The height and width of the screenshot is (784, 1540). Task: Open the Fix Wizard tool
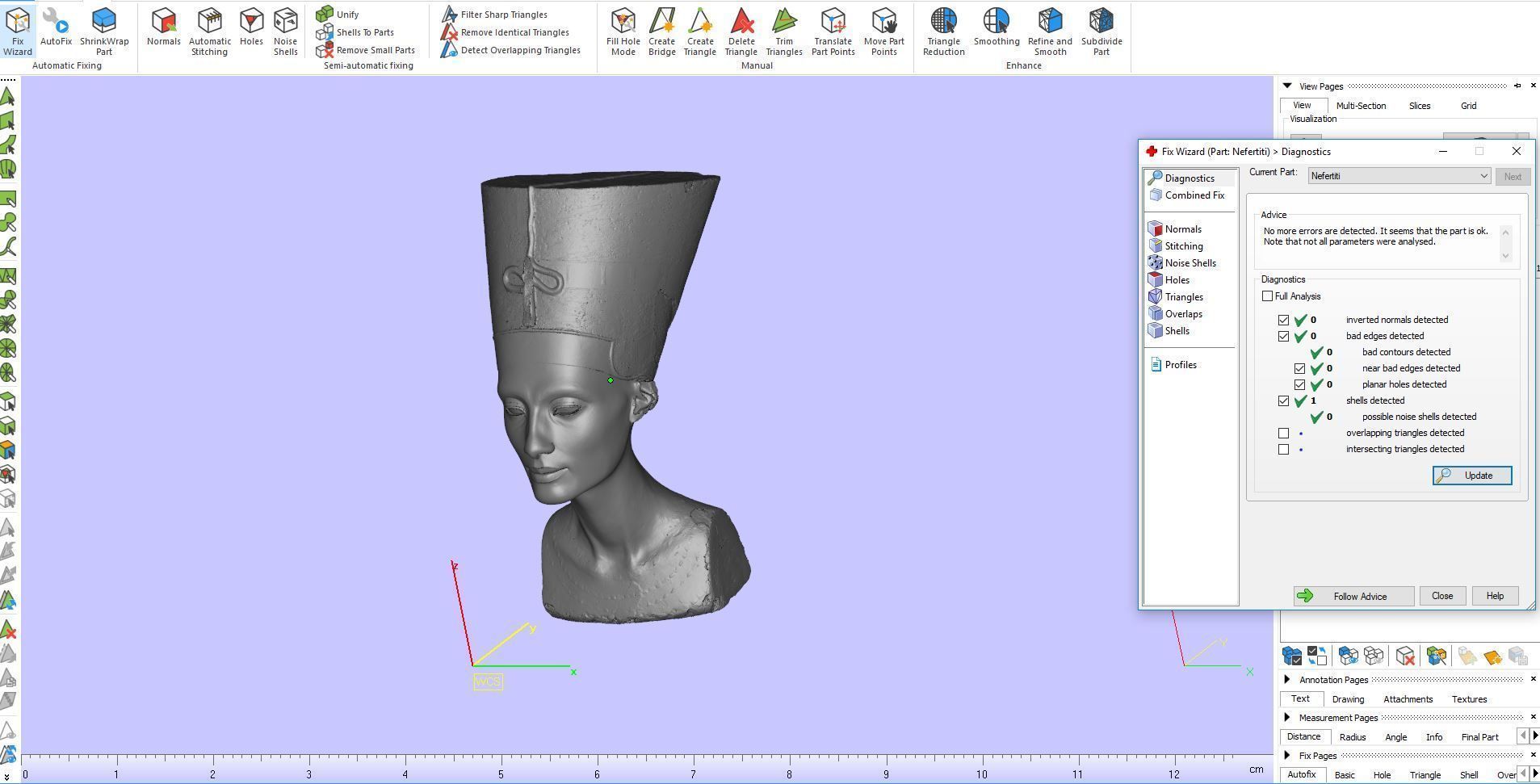[x=17, y=31]
